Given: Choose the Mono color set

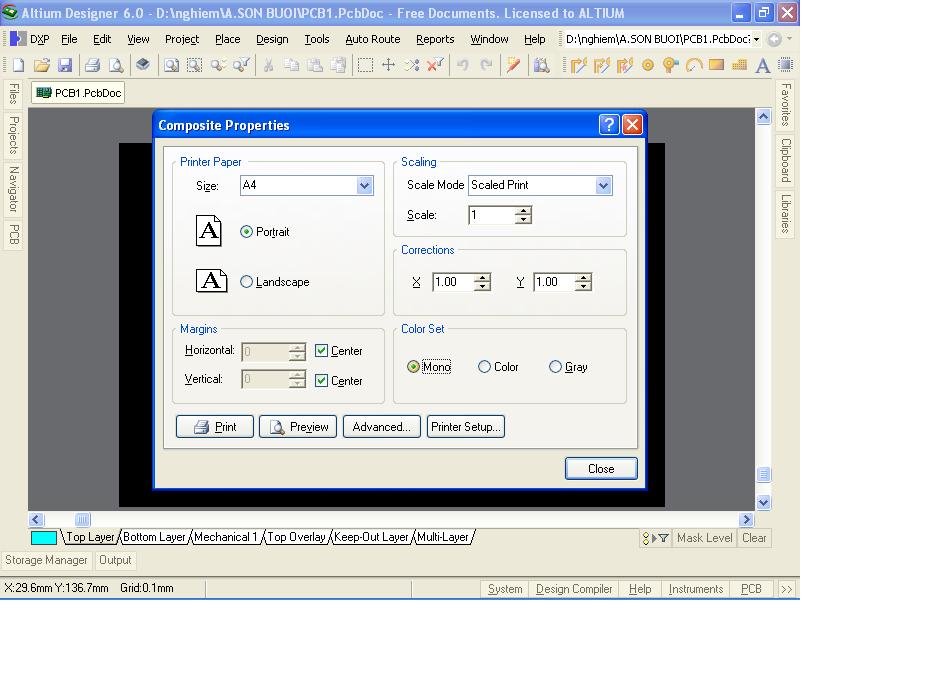Looking at the screenshot, I should click(429, 367).
